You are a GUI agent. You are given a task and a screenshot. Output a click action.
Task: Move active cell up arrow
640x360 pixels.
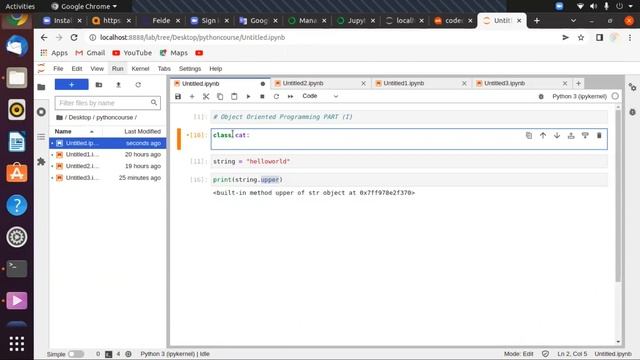tap(543, 136)
